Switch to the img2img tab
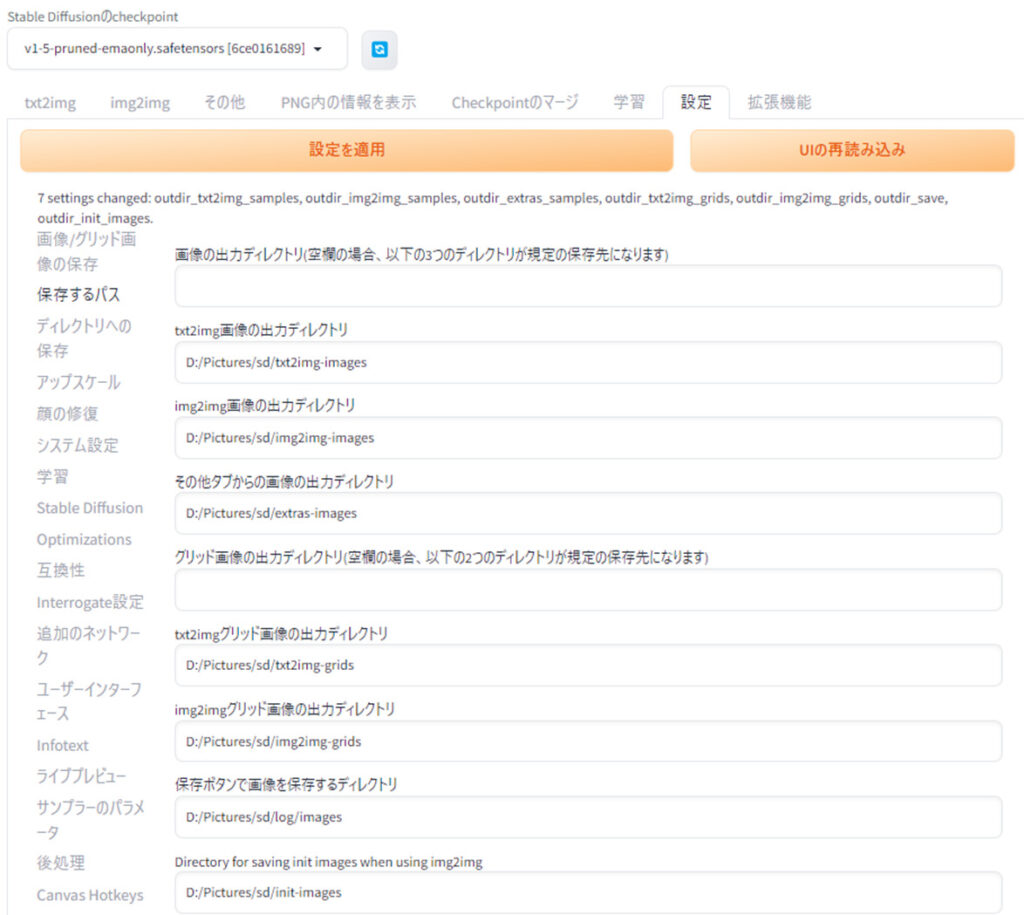 pos(140,102)
